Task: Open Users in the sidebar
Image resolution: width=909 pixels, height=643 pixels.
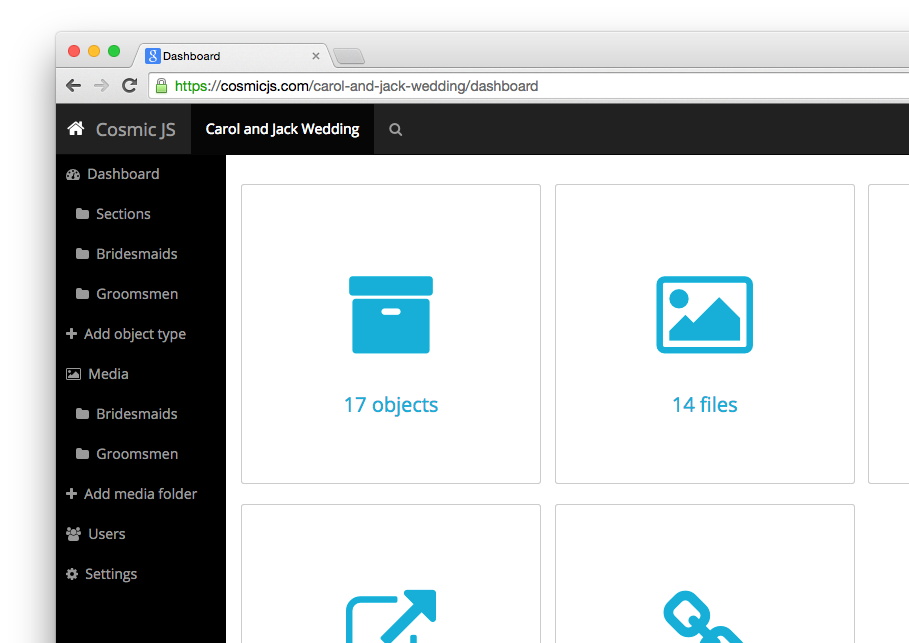Action: [x=107, y=534]
